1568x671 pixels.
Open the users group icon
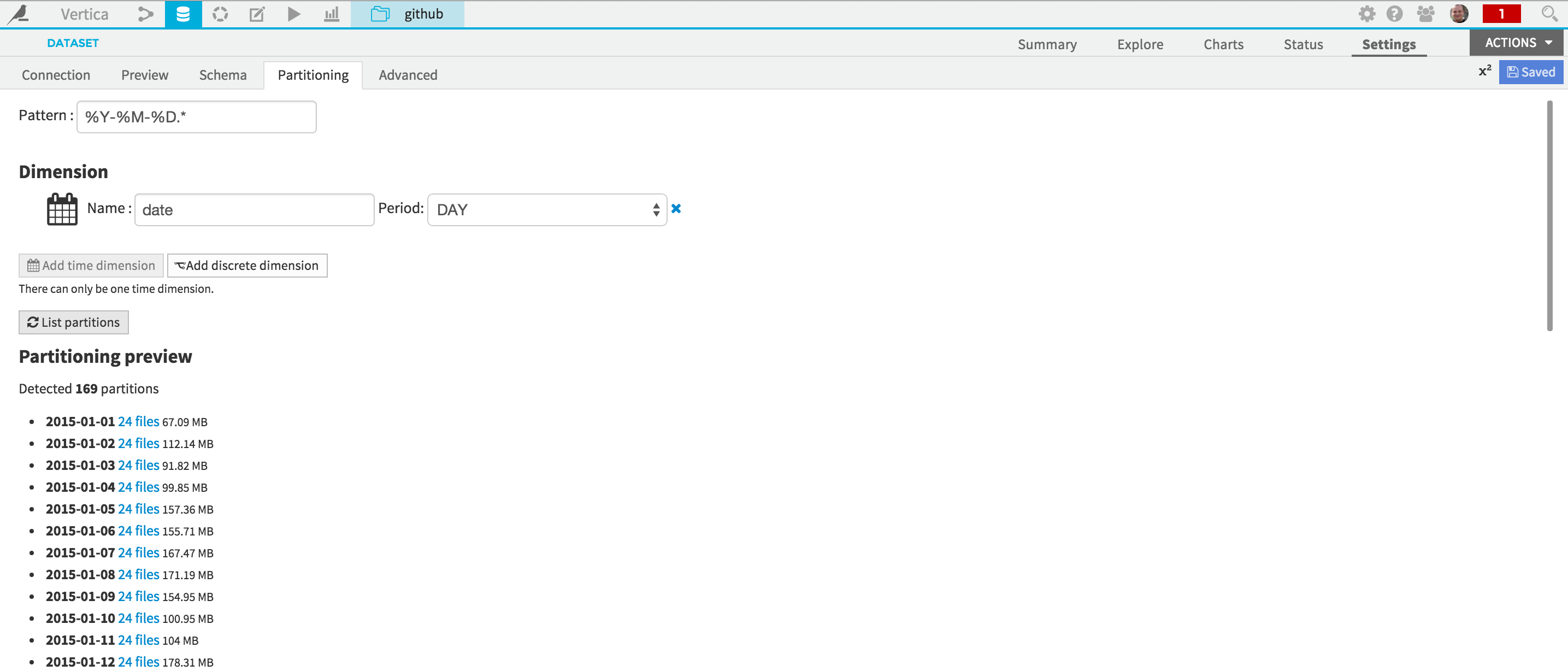pyautogui.click(x=1425, y=14)
